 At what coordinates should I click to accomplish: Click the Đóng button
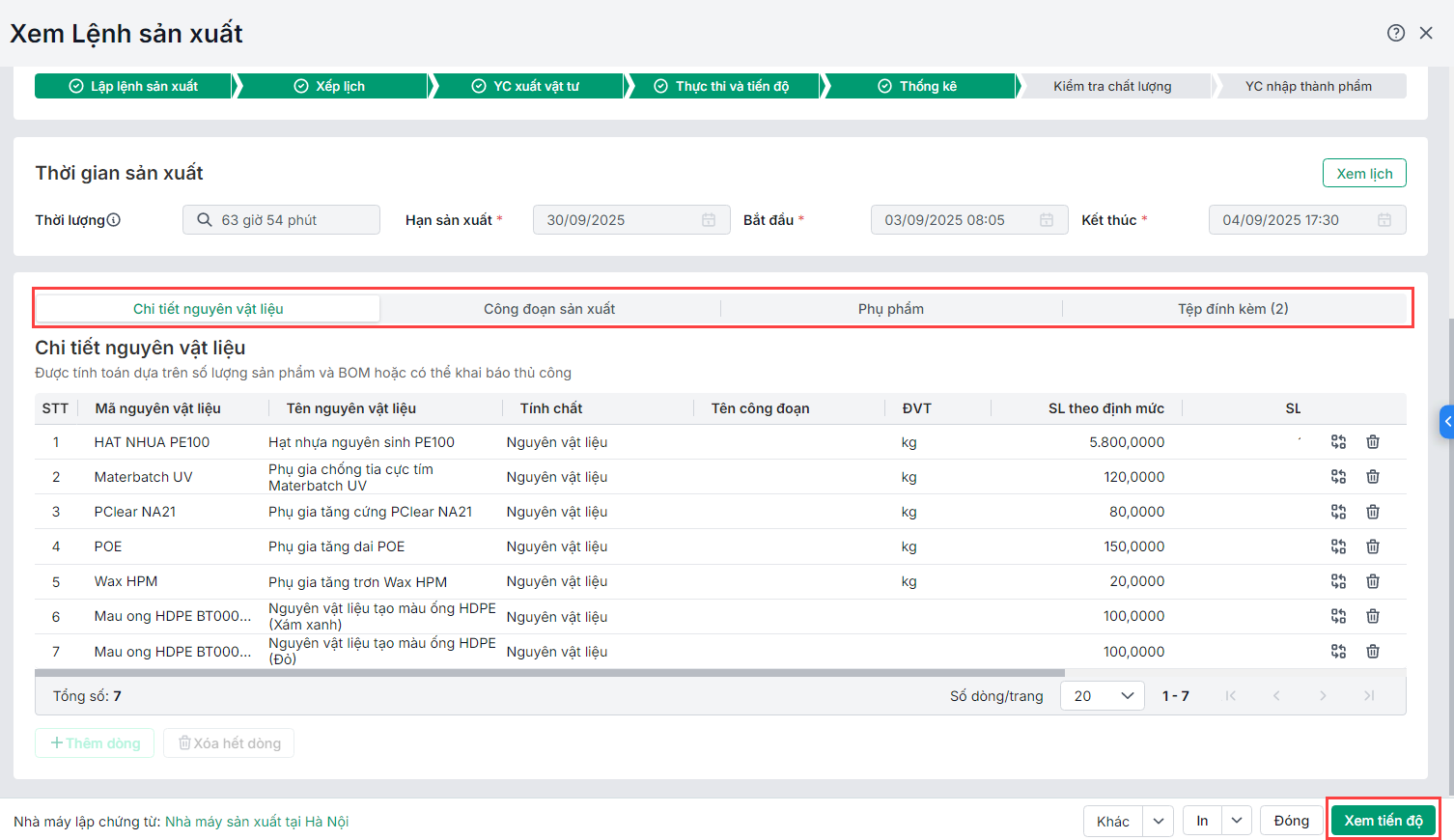(1292, 821)
